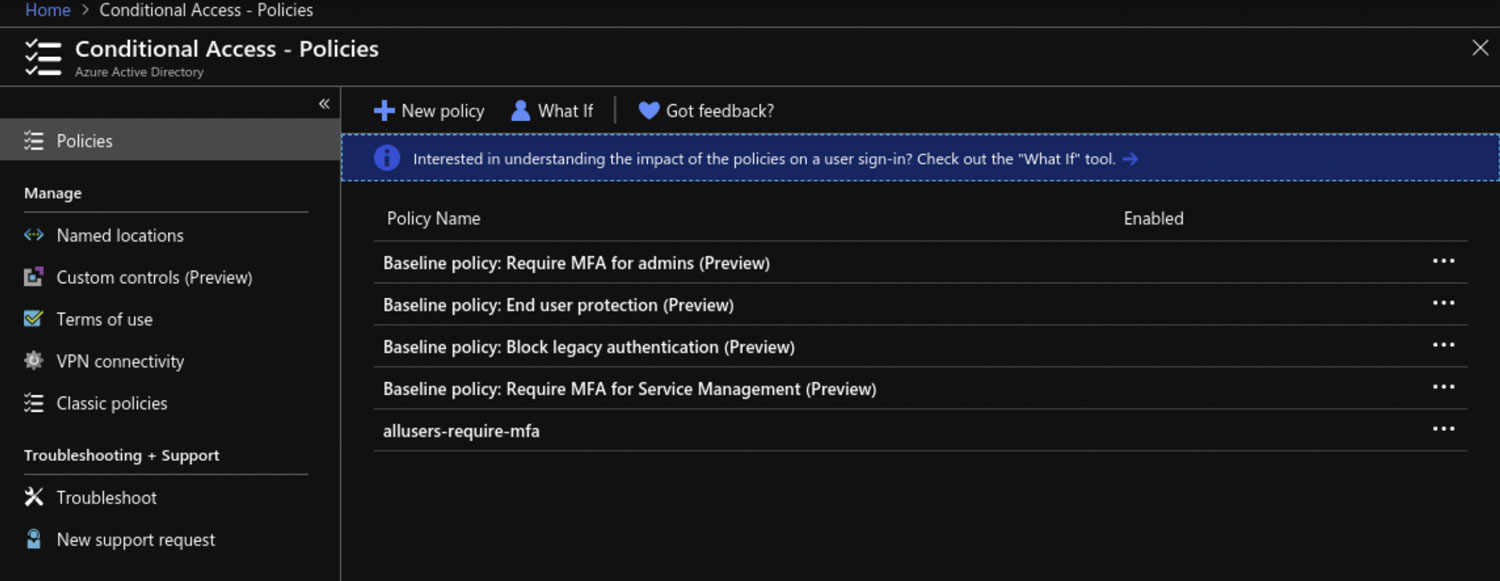Click the Custom controls icon
The height and width of the screenshot is (581, 1500).
click(34, 277)
